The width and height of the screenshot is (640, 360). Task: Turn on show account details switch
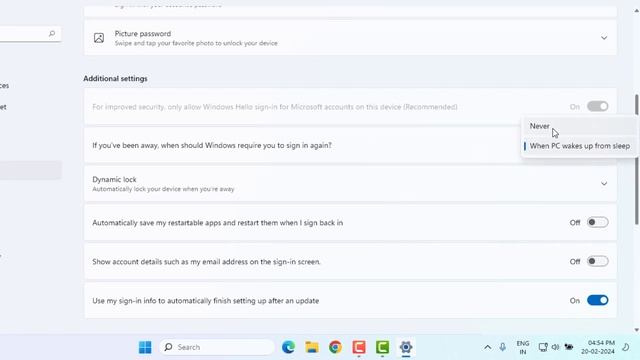click(x=598, y=261)
